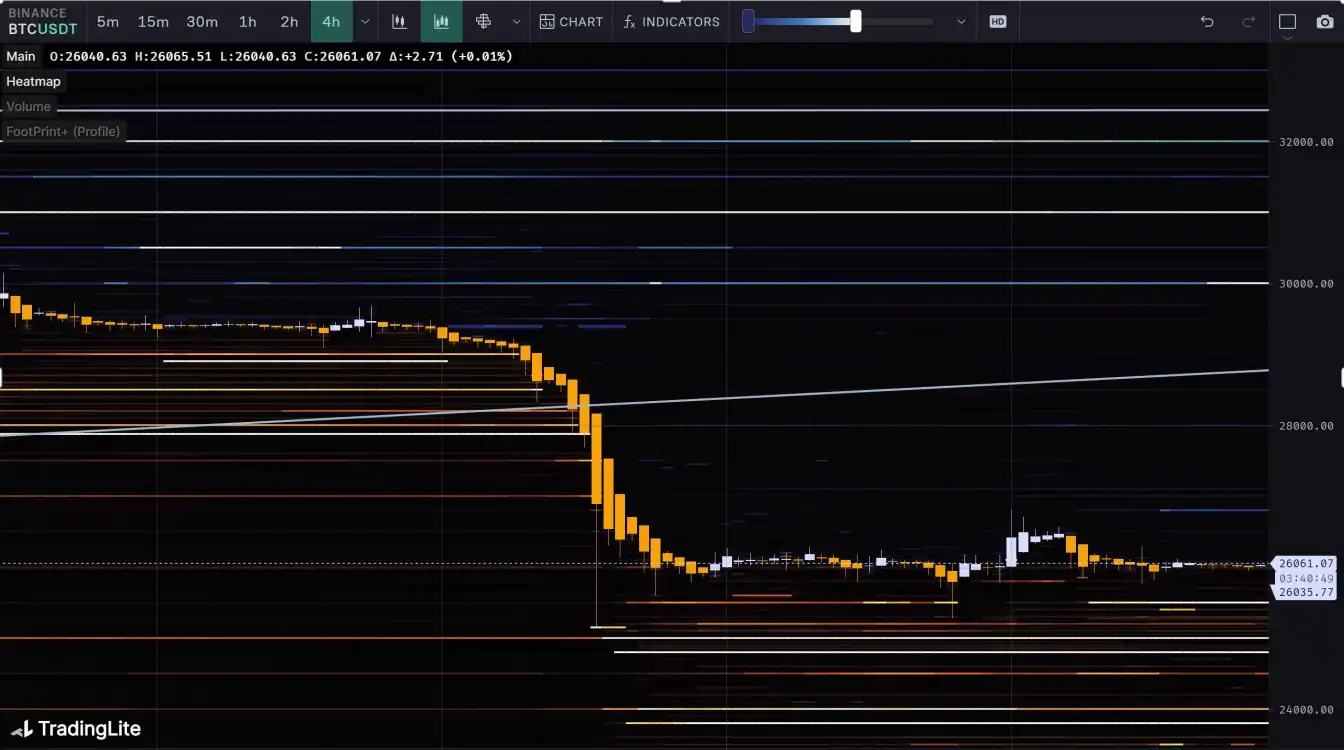The height and width of the screenshot is (750, 1344).
Task: Expand the timeframe dropdown after 4h
Action: click(x=365, y=21)
